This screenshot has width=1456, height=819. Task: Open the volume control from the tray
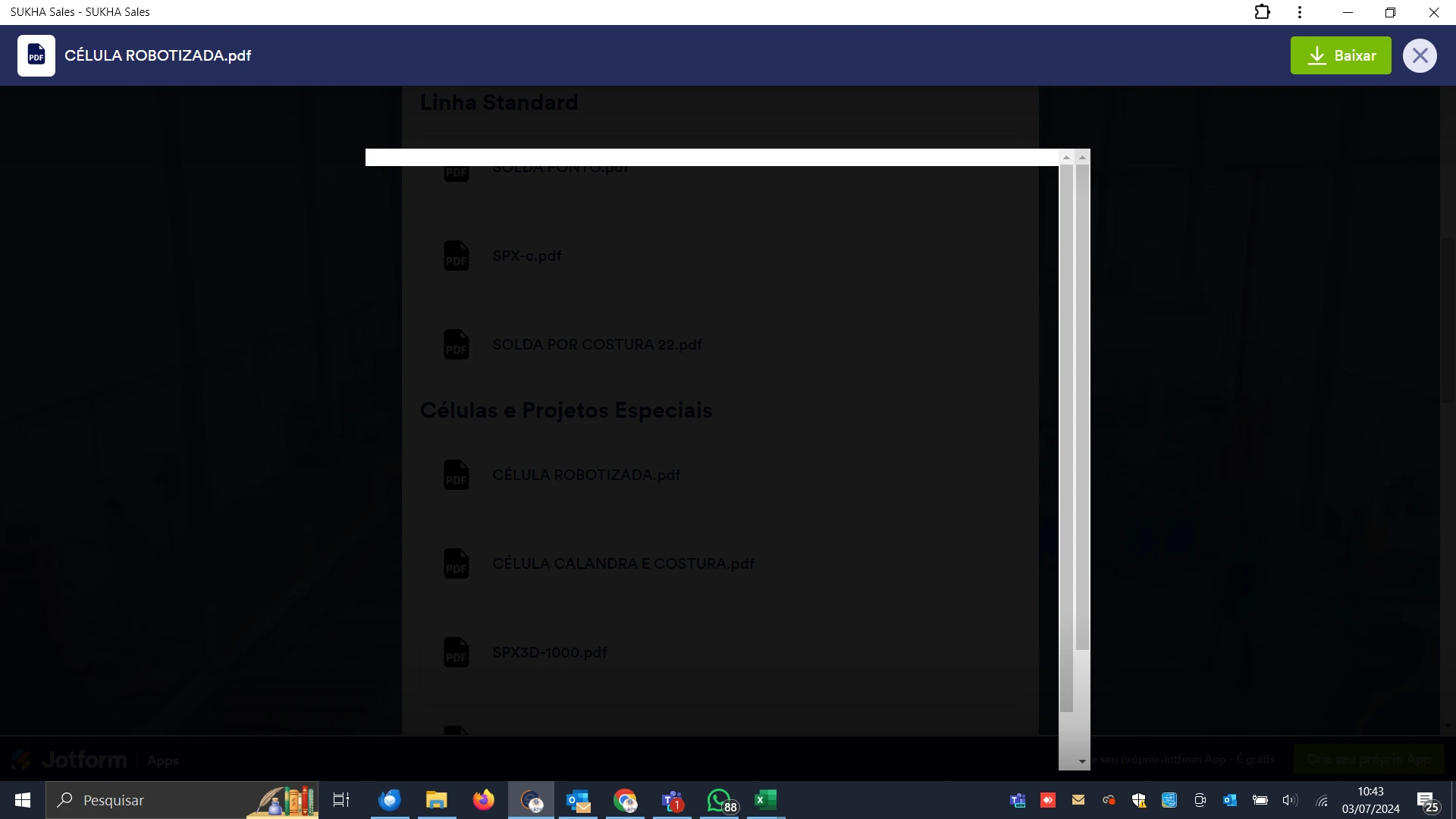1290,800
